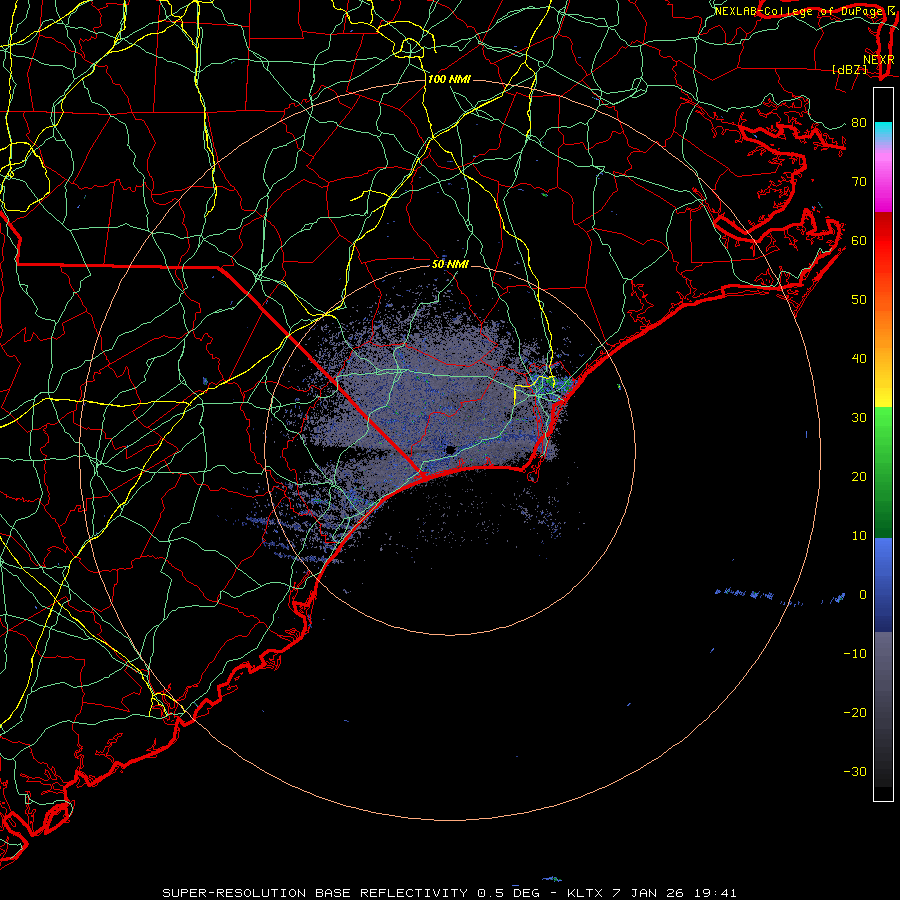Pick the gray band on the color scale
Image resolution: width=900 pixels, height=900 pixels.
click(883, 709)
